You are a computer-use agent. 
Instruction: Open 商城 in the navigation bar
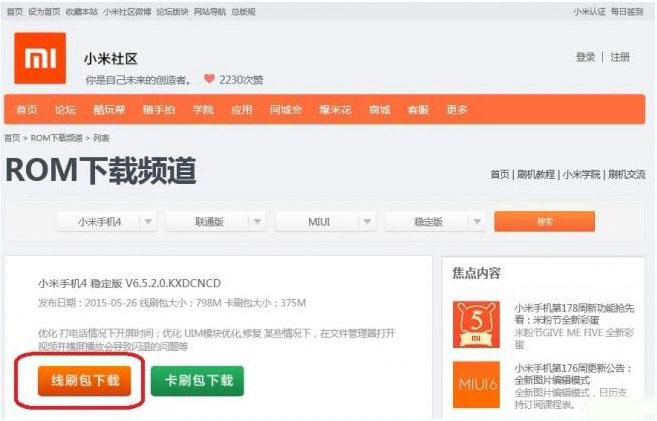coord(380,110)
